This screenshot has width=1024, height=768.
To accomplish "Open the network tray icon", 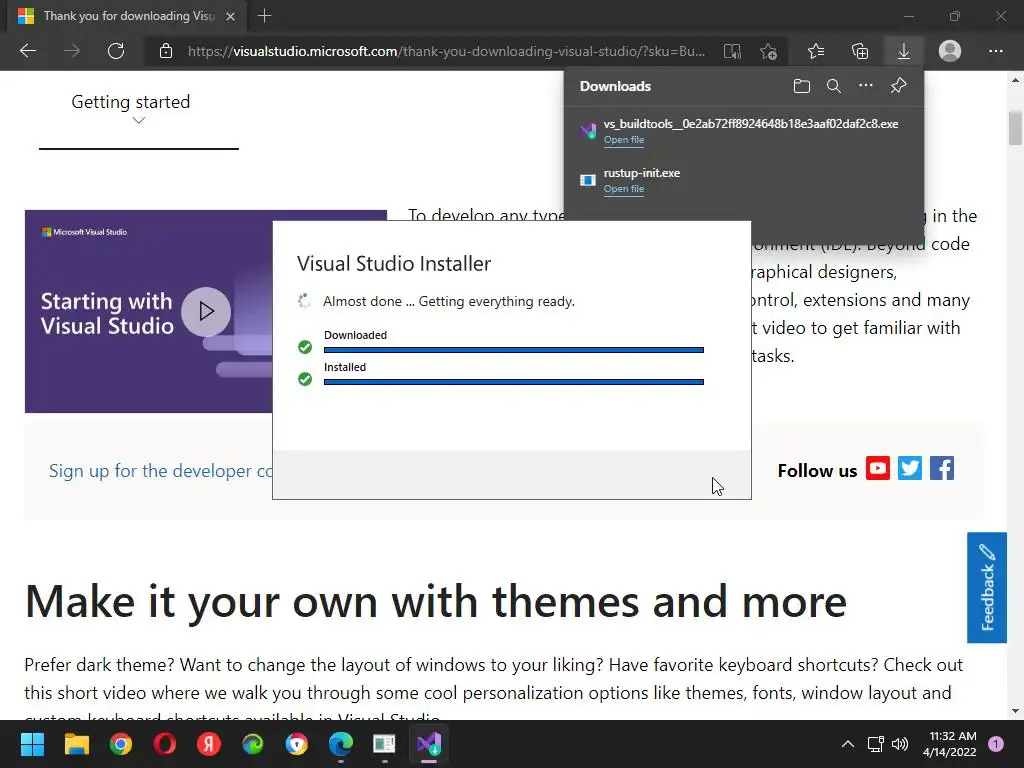I will 875,744.
